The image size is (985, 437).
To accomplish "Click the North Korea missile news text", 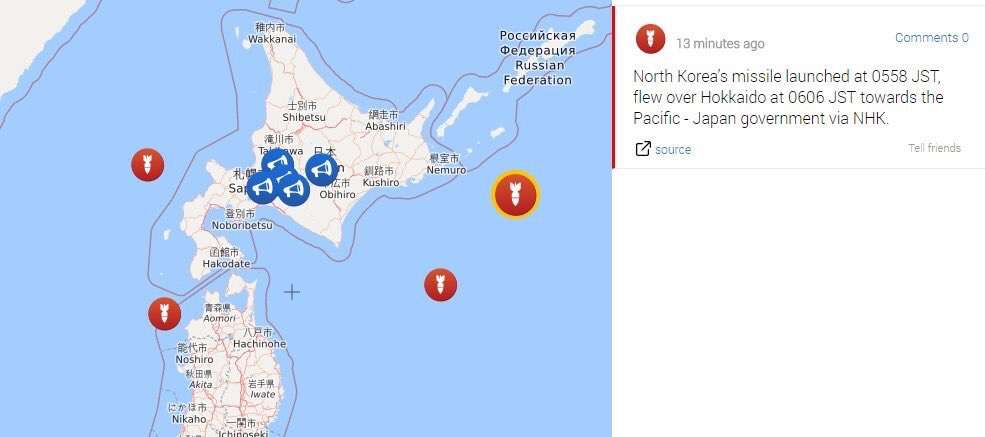I will click(788, 98).
